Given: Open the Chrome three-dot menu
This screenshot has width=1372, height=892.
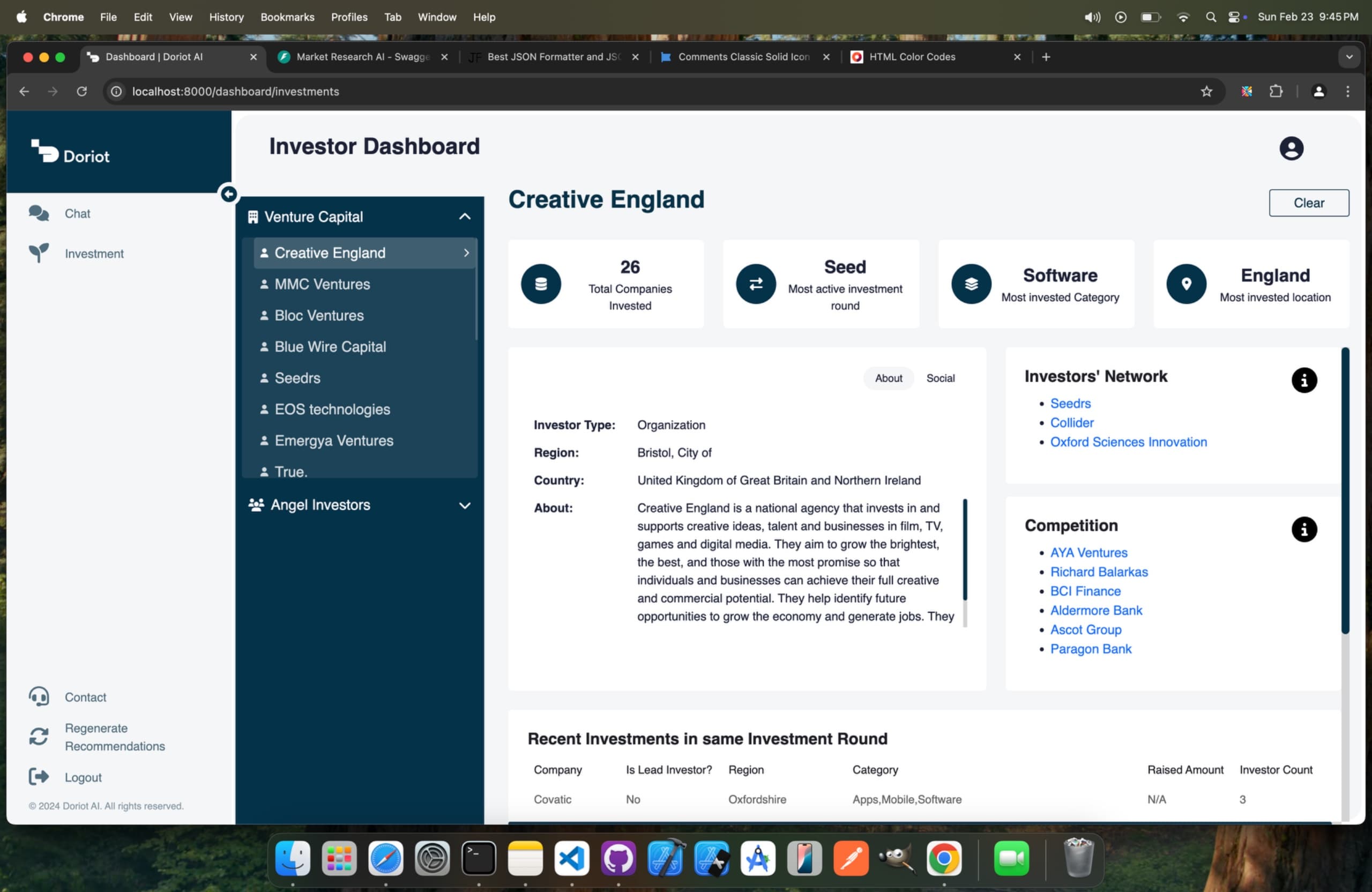Looking at the screenshot, I should (1347, 91).
